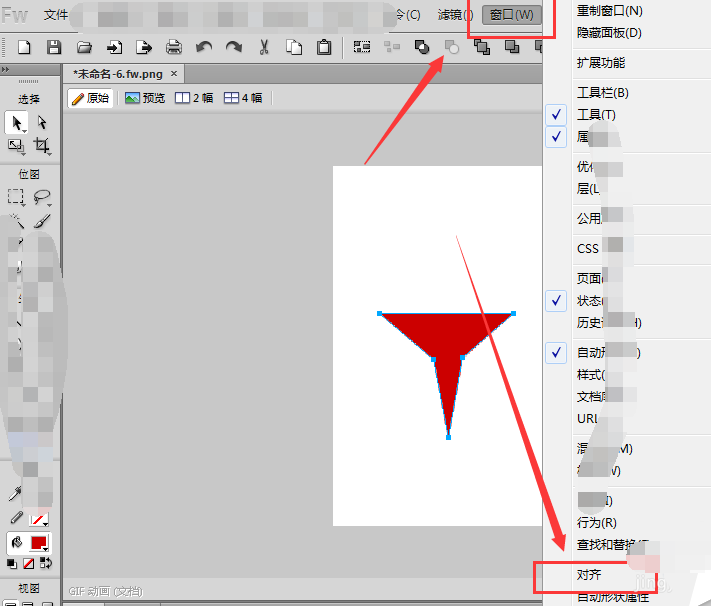Collapse the tools panel double arrow
The width and height of the screenshot is (711, 606).
click(x=5, y=69)
